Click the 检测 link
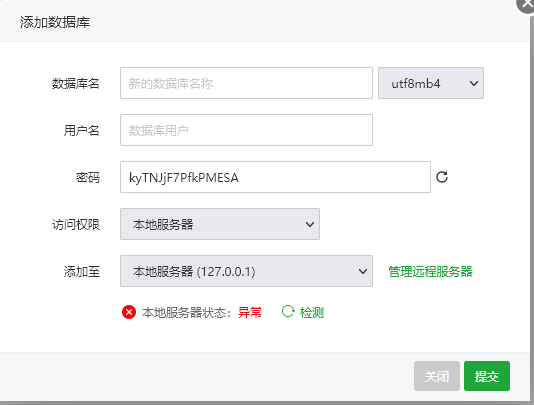 point(312,312)
